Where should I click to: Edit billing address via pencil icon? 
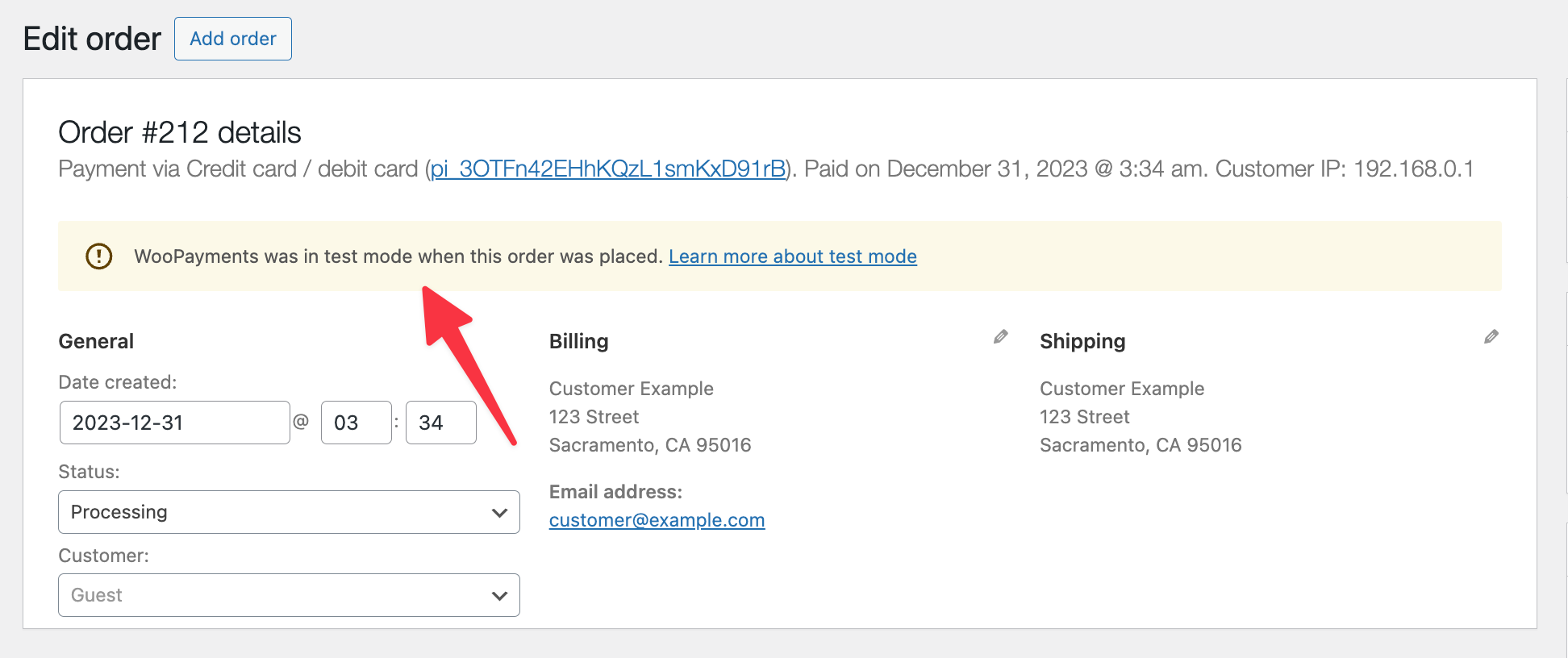pos(1000,337)
